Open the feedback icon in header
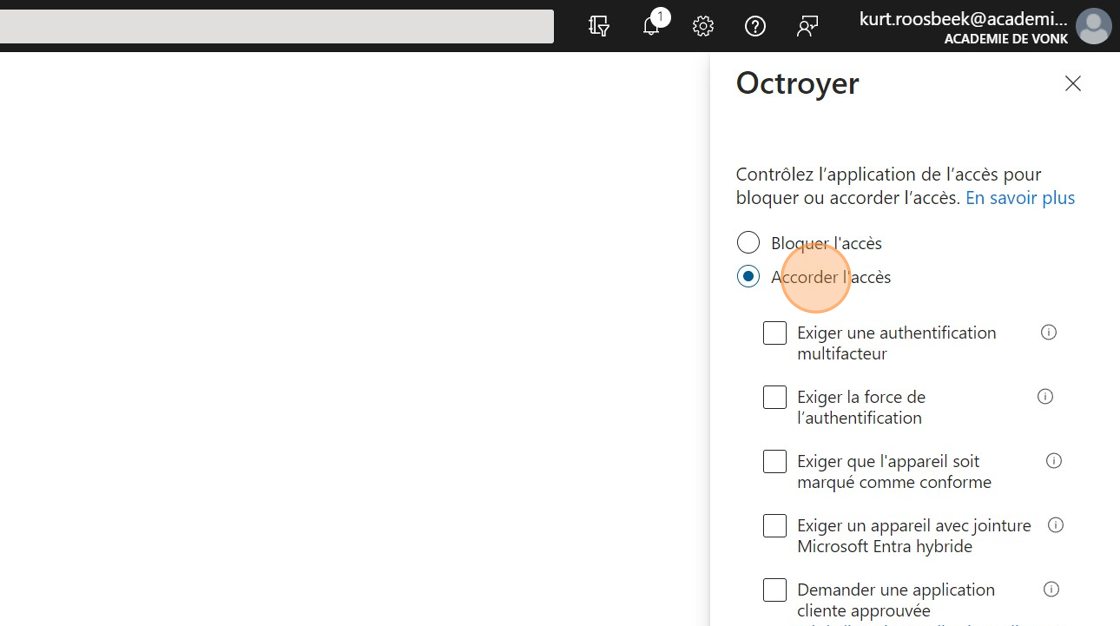This screenshot has height=626, width=1120. [807, 26]
